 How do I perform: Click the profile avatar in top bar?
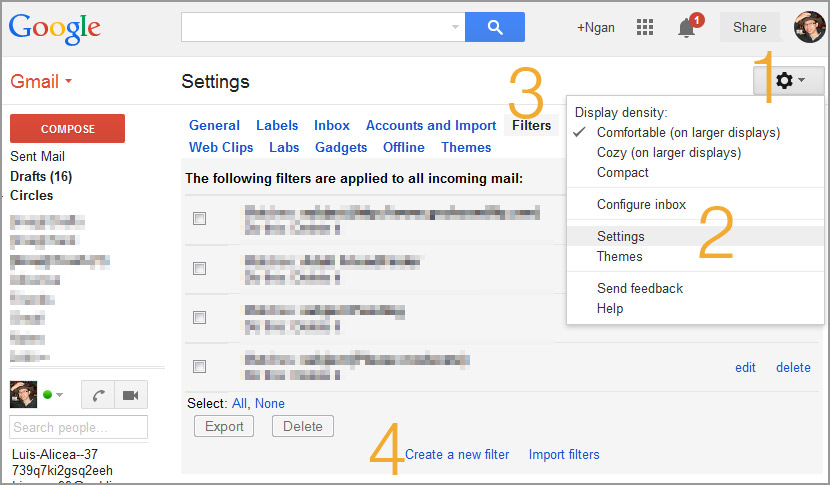click(809, 27)
